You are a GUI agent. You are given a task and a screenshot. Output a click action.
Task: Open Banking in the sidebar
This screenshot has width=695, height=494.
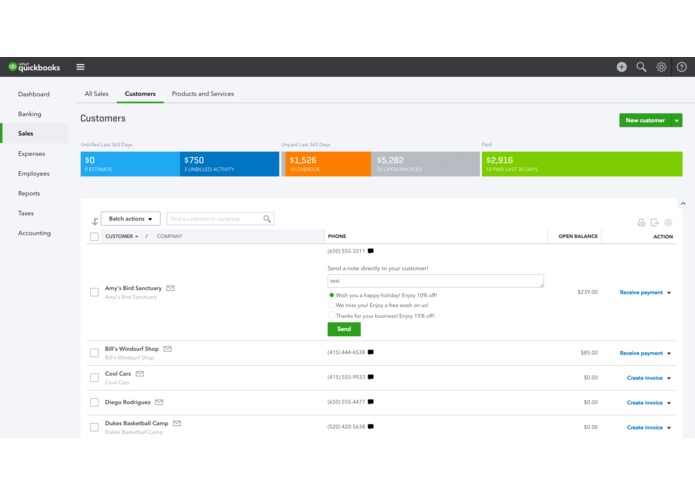[30, 114]
